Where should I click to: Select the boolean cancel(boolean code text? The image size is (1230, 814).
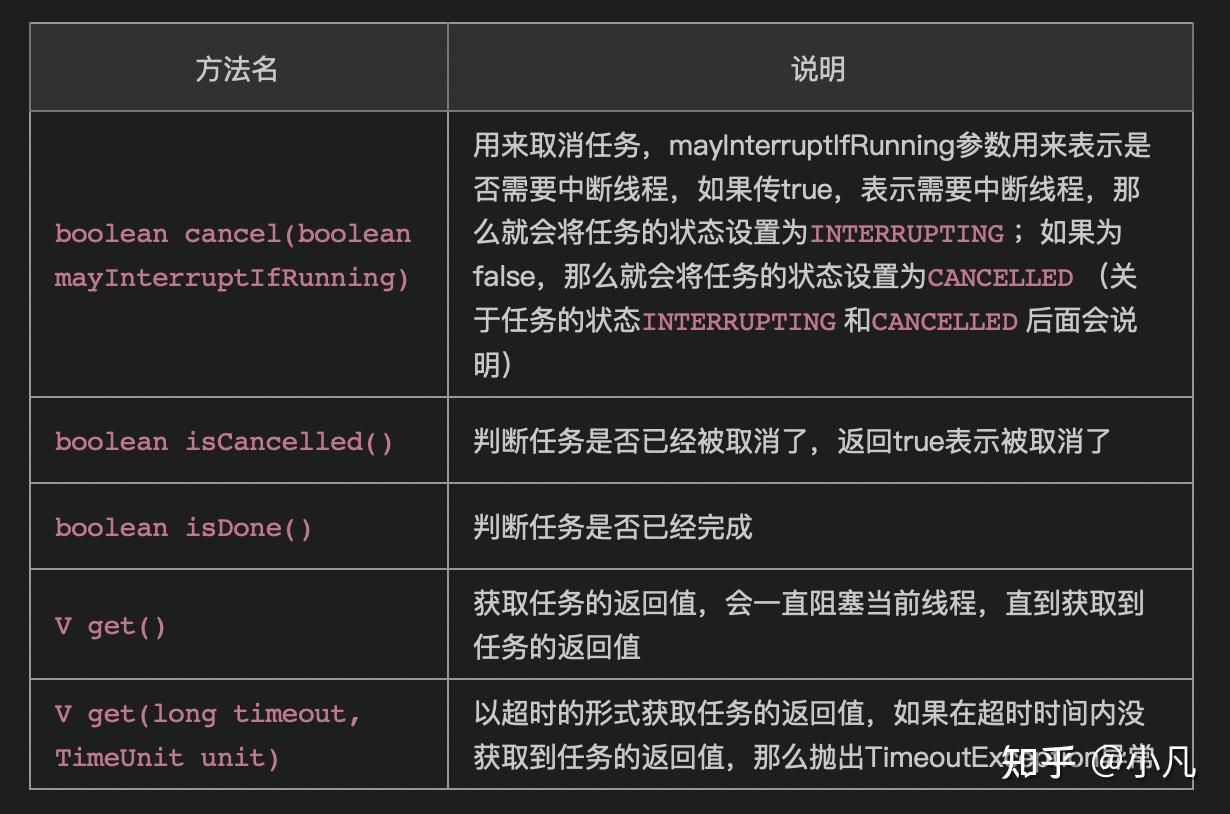[233, 234]
